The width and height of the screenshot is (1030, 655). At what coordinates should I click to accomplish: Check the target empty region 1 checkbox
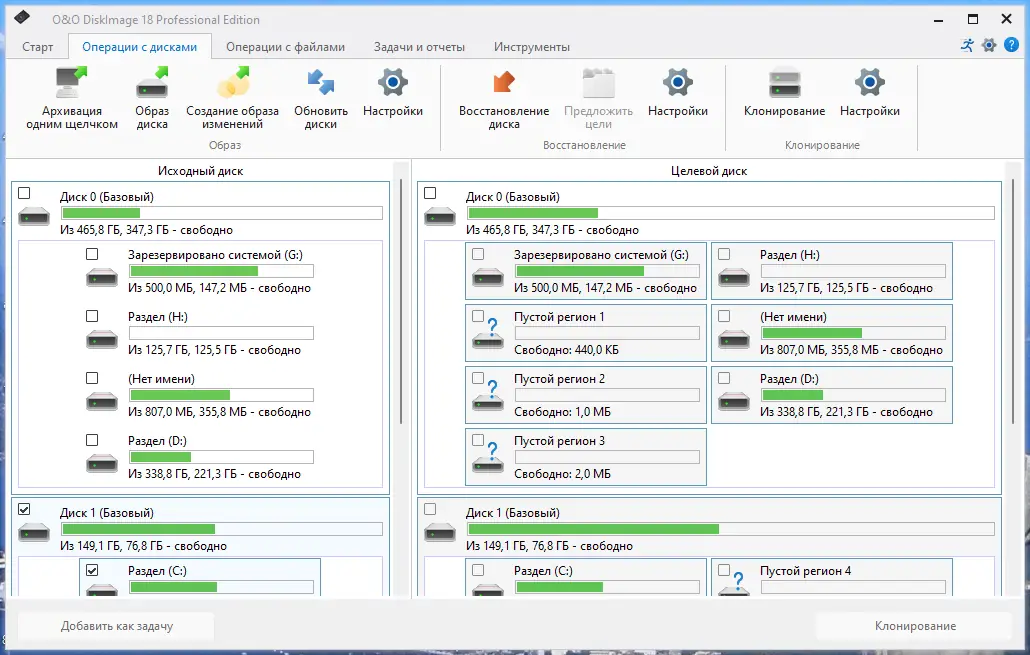(x=478, y=316)
